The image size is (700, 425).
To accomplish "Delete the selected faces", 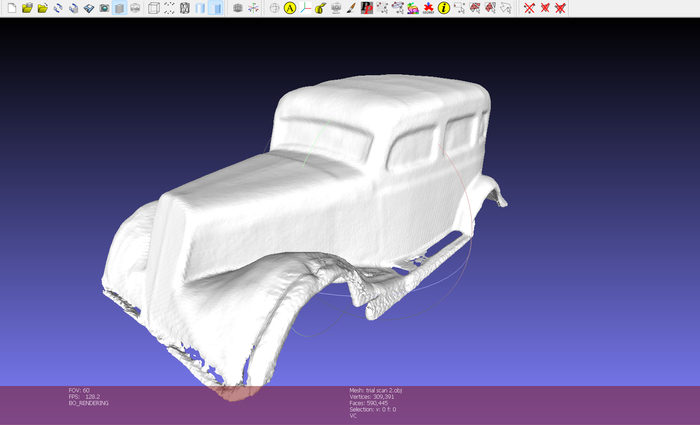I will coord(545,8).
